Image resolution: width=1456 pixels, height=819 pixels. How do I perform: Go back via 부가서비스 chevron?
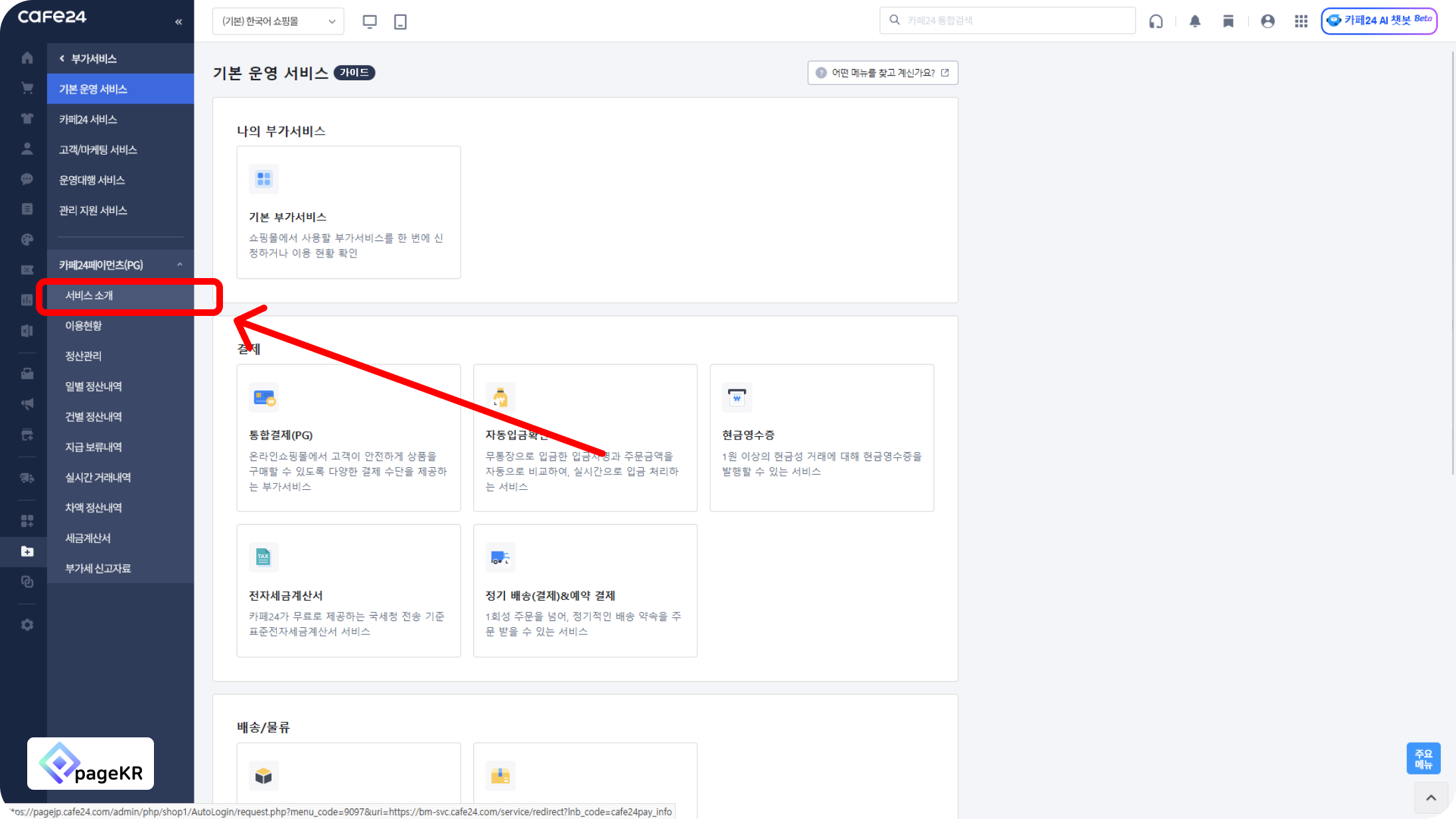(x=62, y=58)
